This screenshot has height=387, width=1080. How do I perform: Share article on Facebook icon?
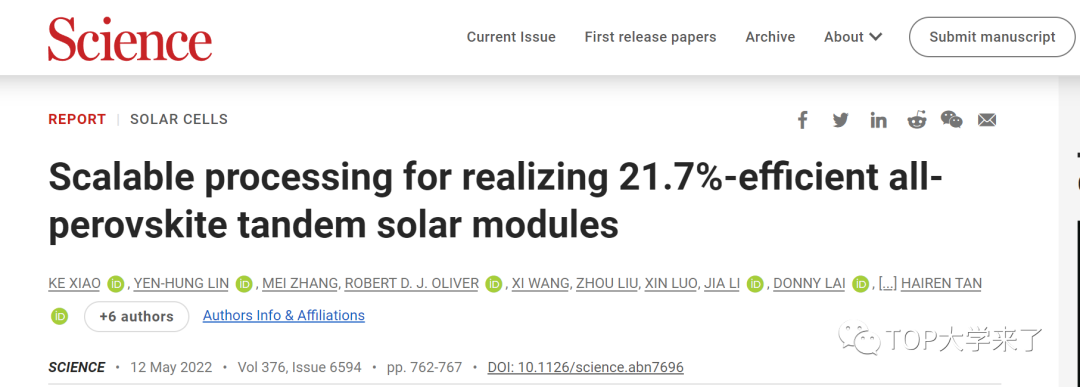pyautogui.click(x=802, y=121)
